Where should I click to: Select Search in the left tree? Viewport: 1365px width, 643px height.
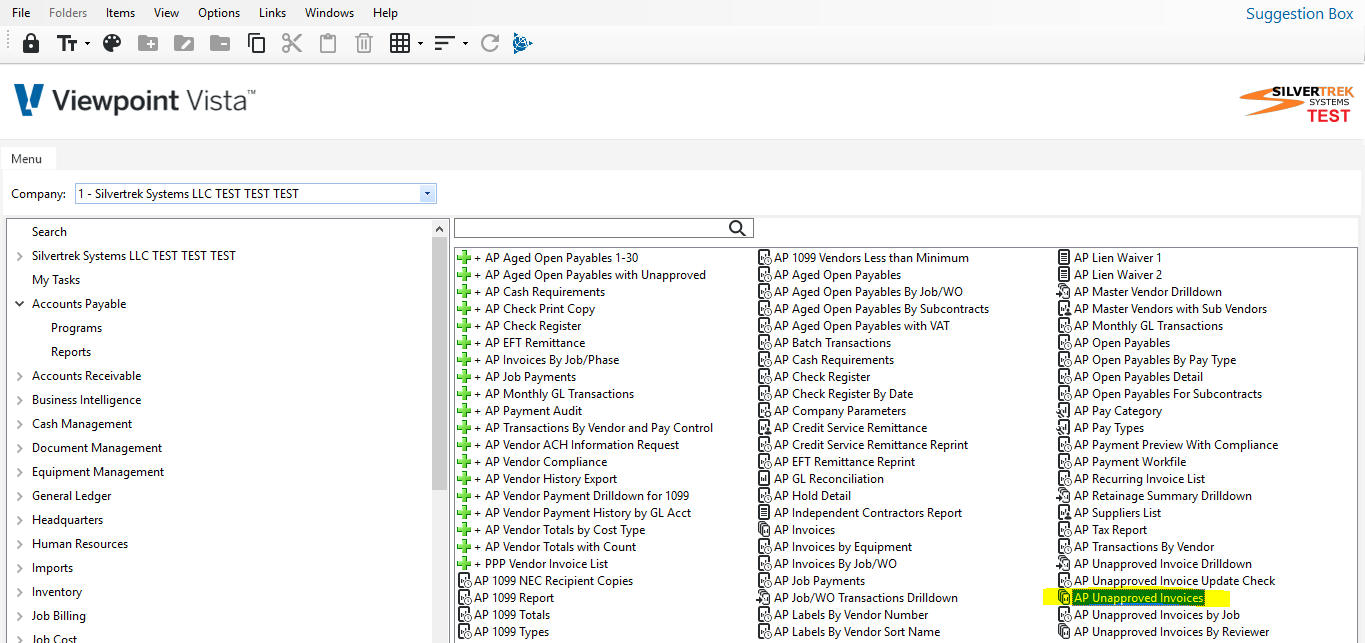coord(49,232)
